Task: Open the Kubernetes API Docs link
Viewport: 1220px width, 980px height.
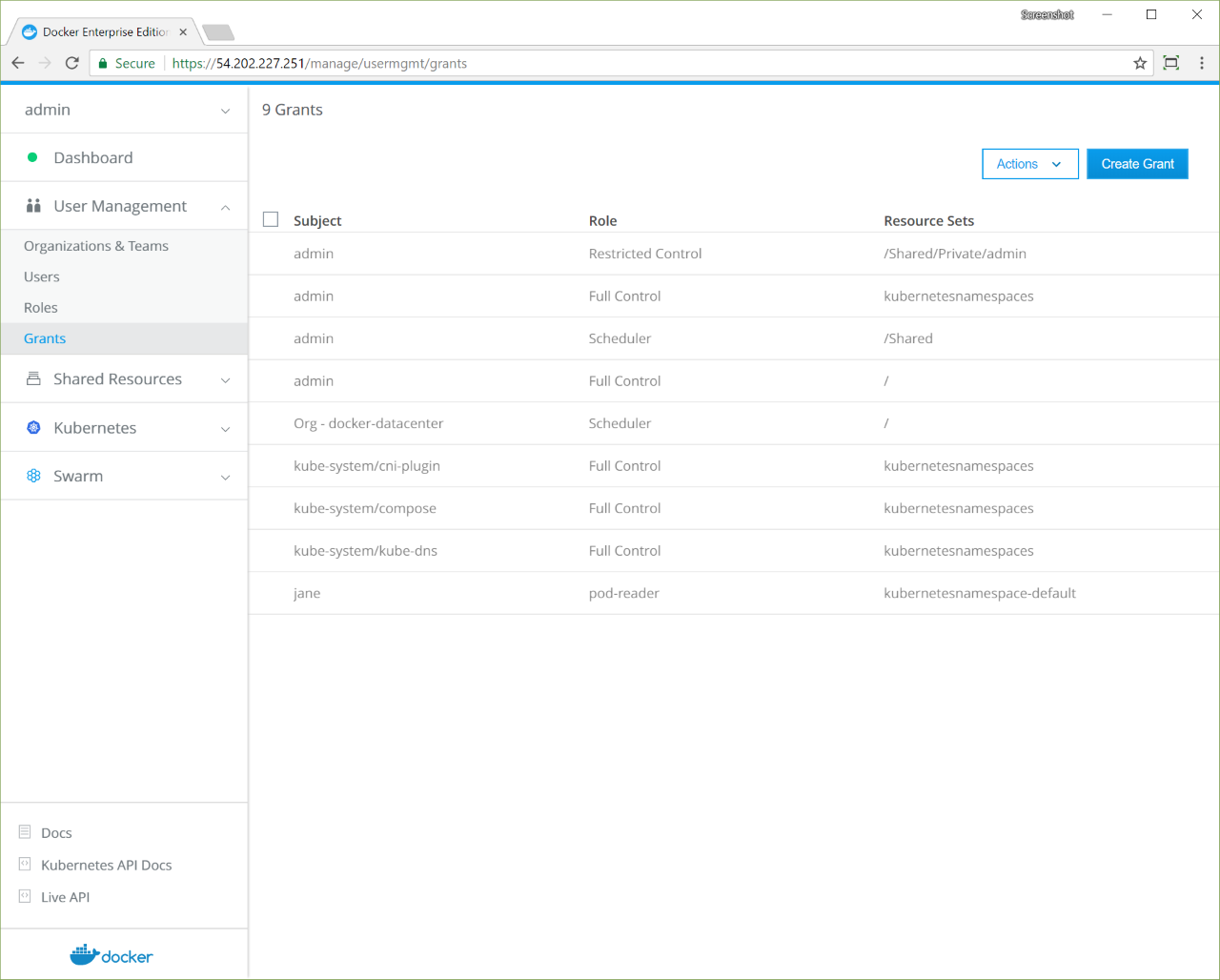Action: pyautogui.click(x=107, y=865)
